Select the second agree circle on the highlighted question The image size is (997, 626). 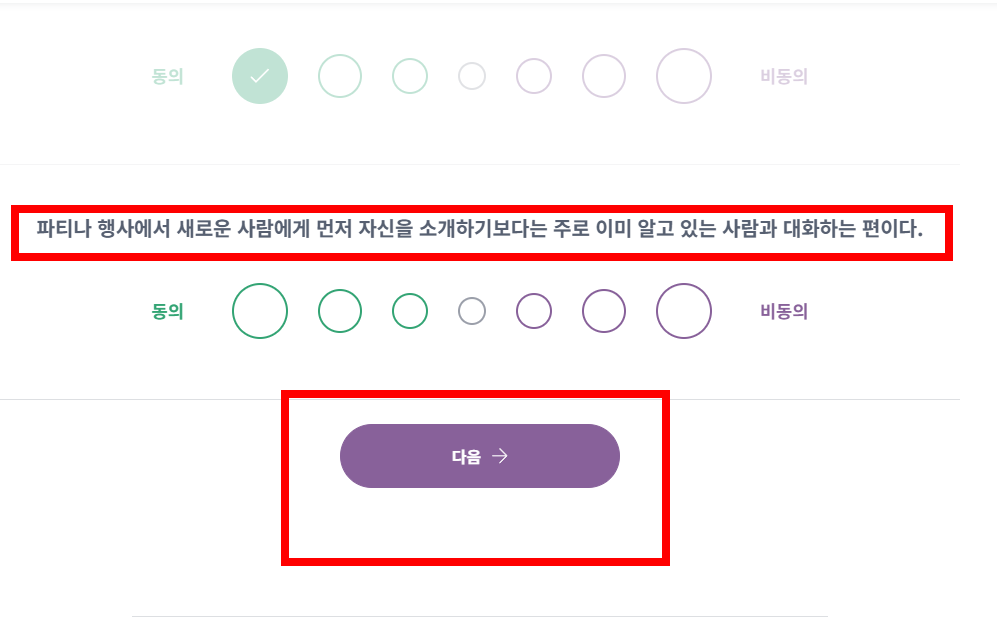(x=339, y=310)
